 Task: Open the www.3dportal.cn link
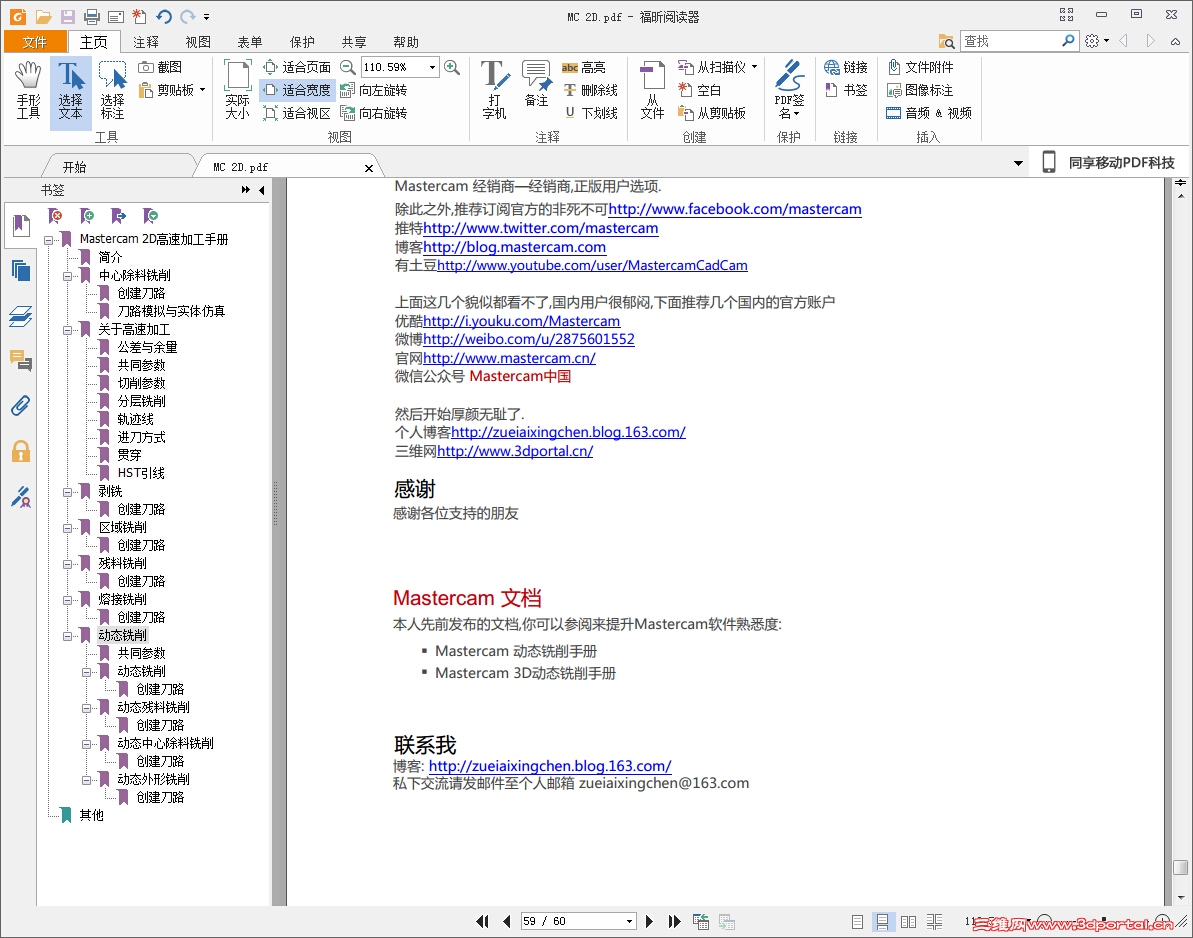click(515, 451)
